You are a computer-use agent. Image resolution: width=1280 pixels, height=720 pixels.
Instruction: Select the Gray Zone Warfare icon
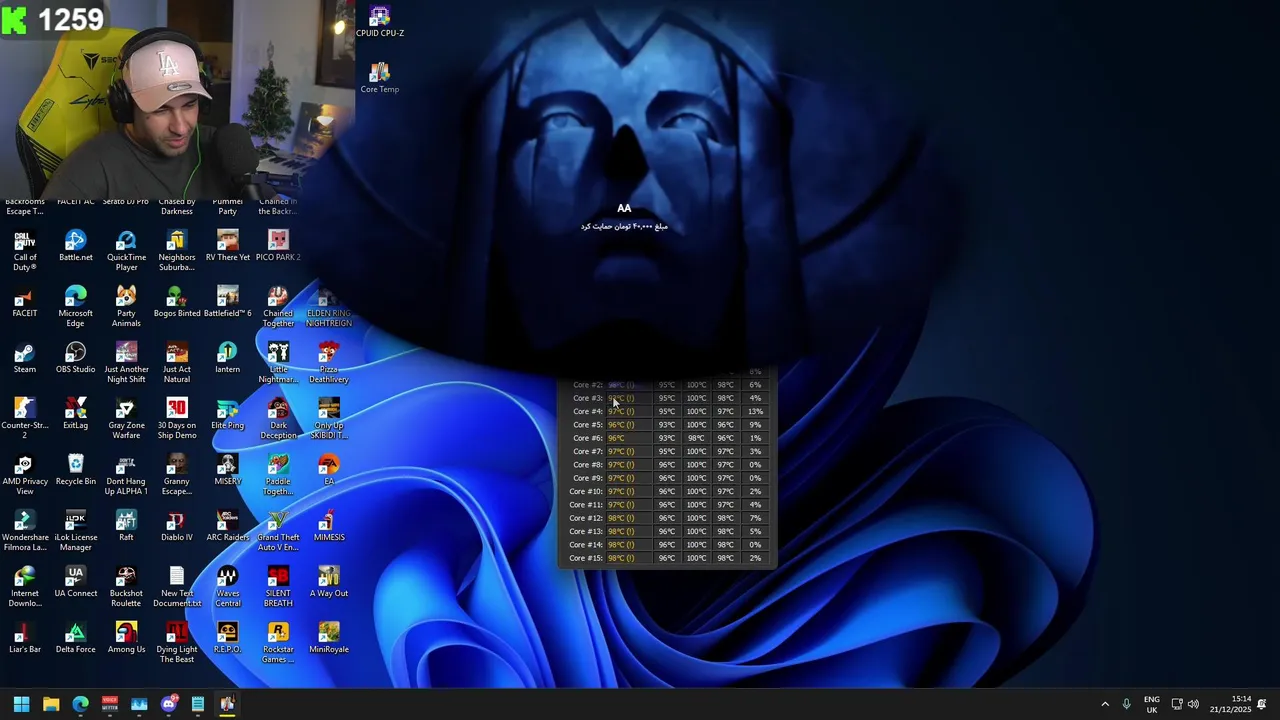coord(126,419)
